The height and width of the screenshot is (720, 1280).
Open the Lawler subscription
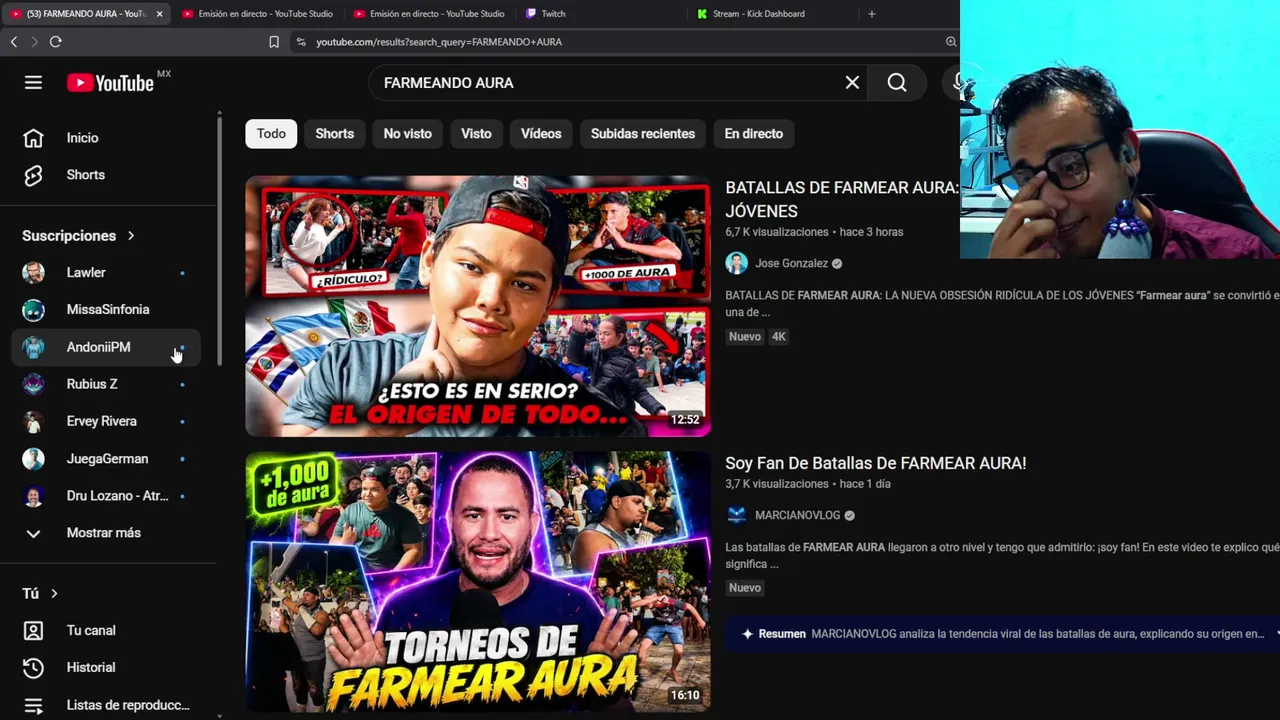tap(106, 273)
